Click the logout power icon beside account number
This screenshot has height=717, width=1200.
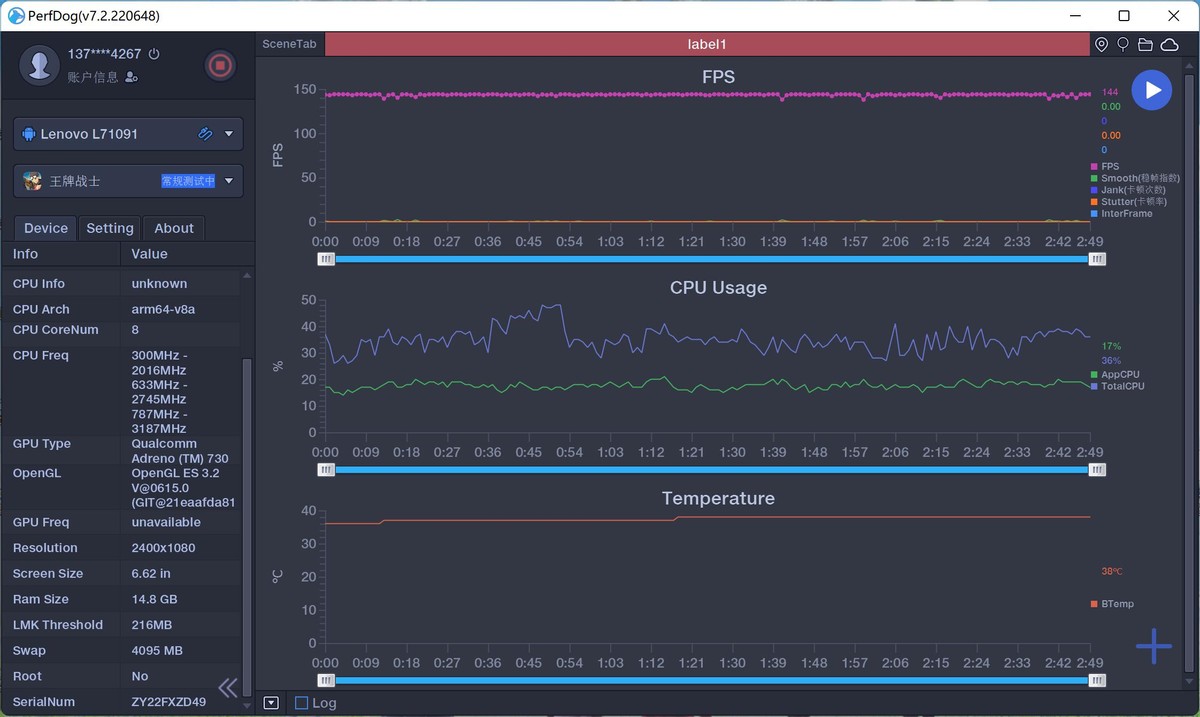tap(154, 54)
